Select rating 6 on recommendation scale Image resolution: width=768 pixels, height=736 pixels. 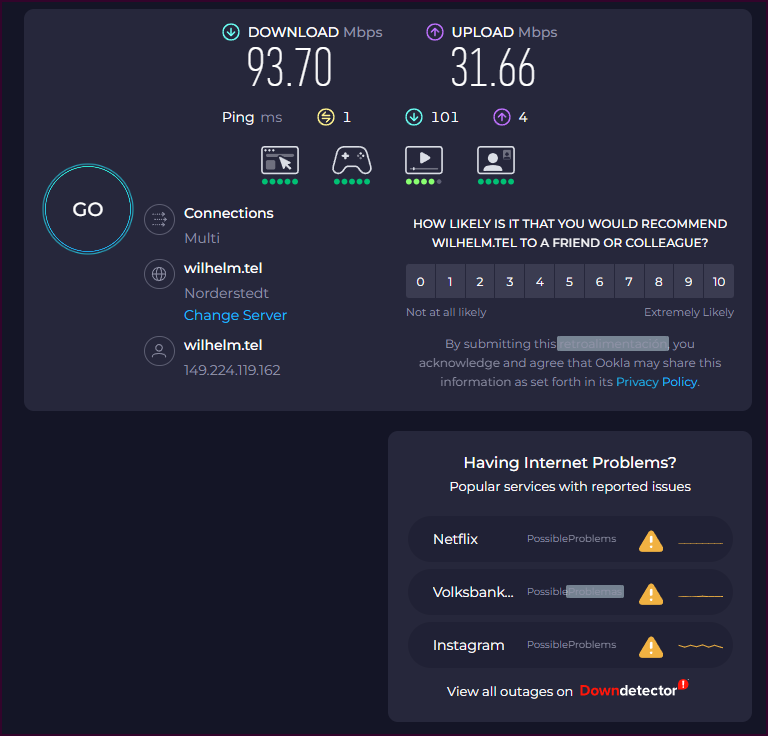[x=600, y=281]
